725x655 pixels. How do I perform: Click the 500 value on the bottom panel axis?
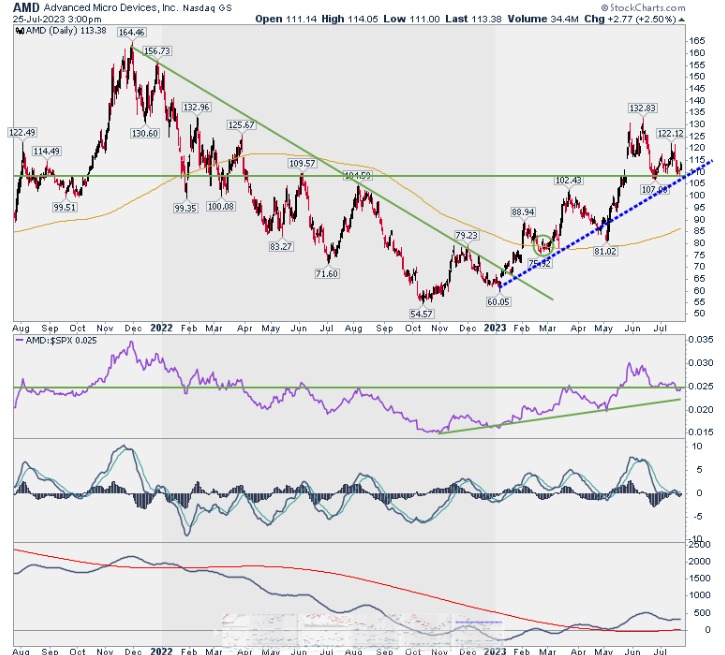pyautogui.click(x=702, y=613)
